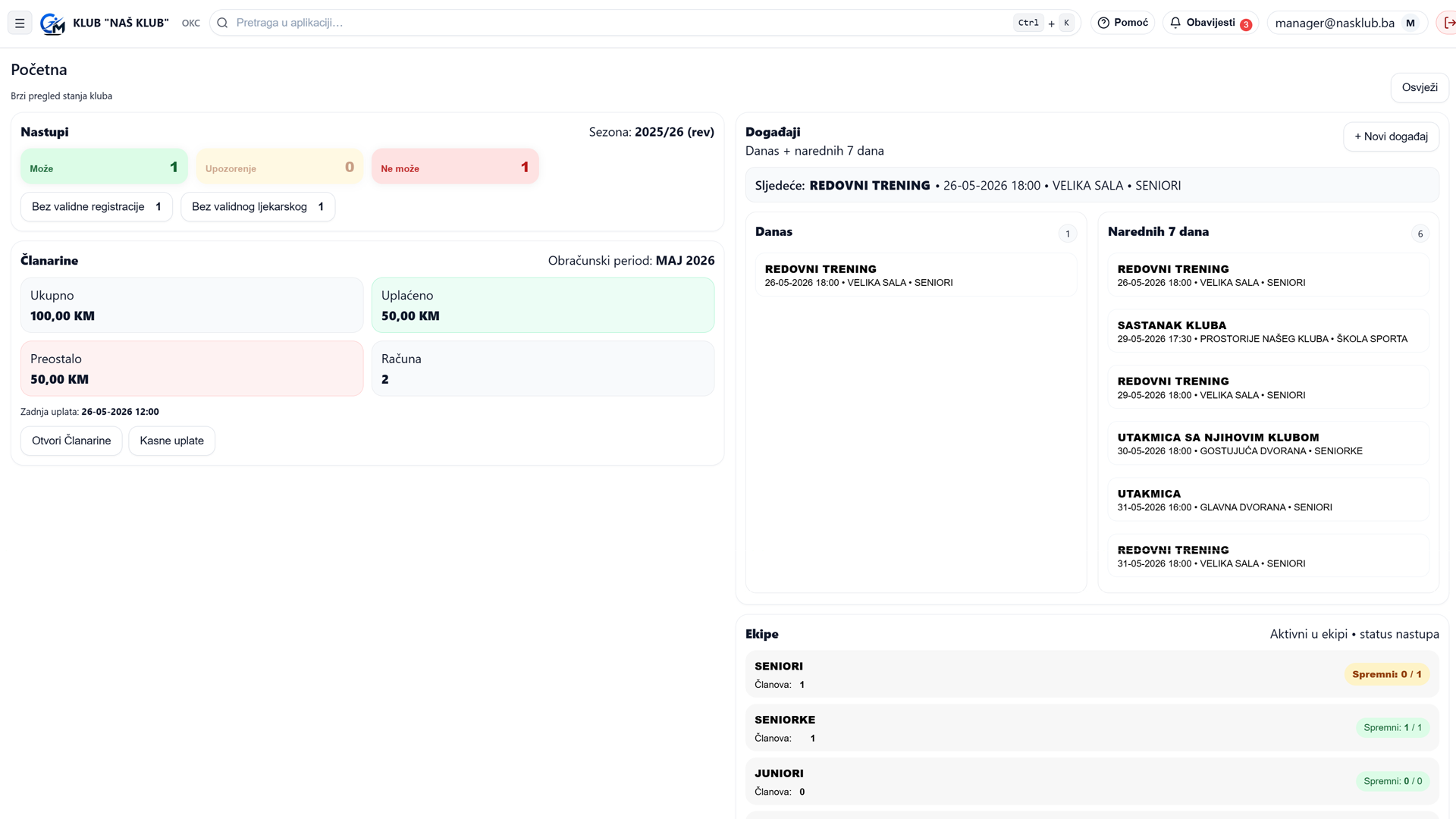Viewport: 1456px width, 819px height.
Task: Click the Danas count badge 1
Action: [x=1068, y=234]
